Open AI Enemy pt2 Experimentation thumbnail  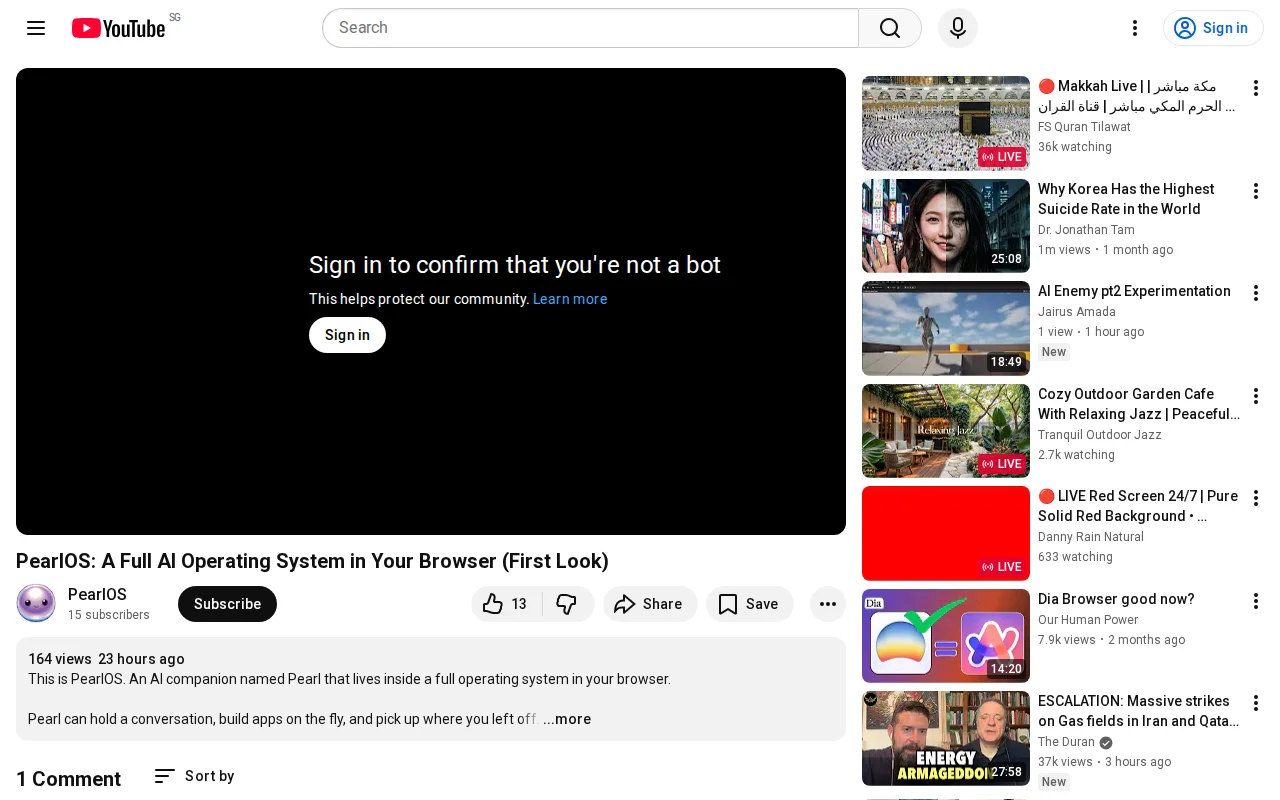(x=946, y=328)
